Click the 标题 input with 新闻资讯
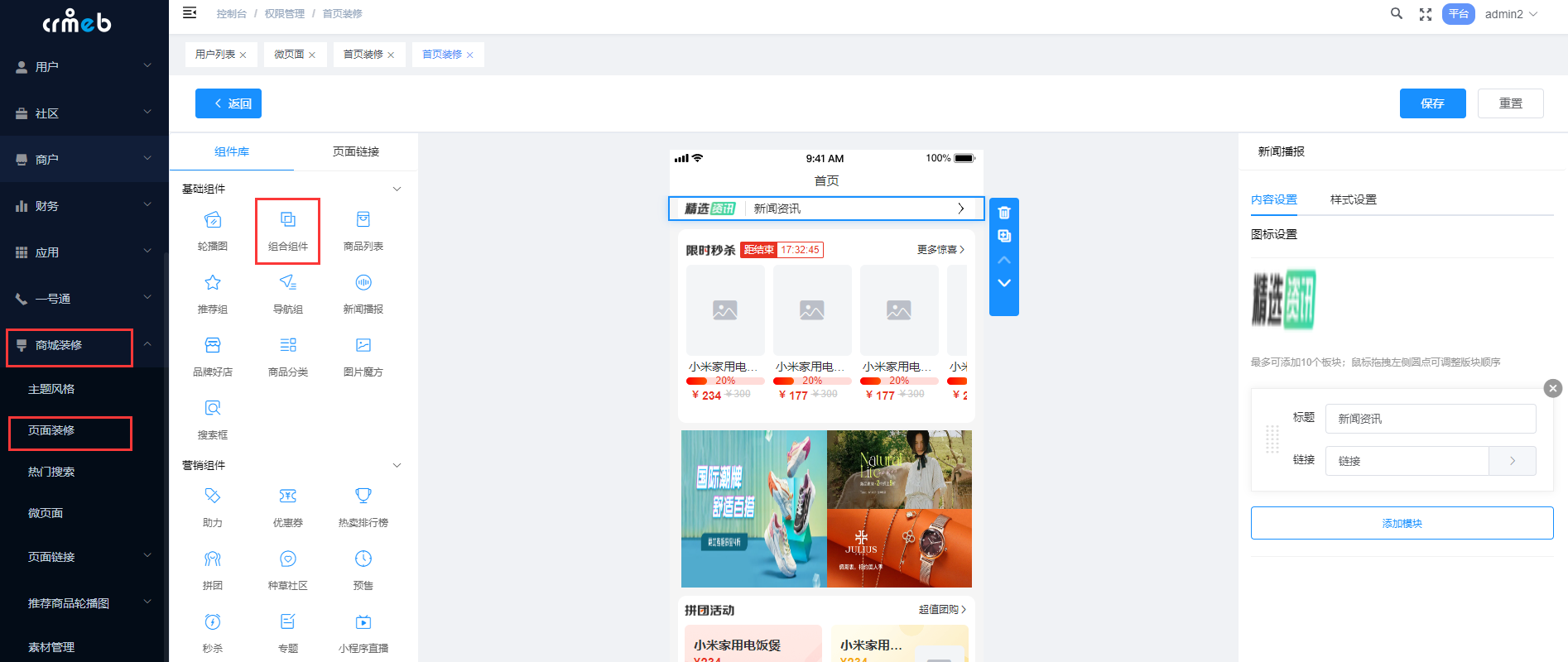The width and height of the screenshot is (1568, 662). 1431,419
